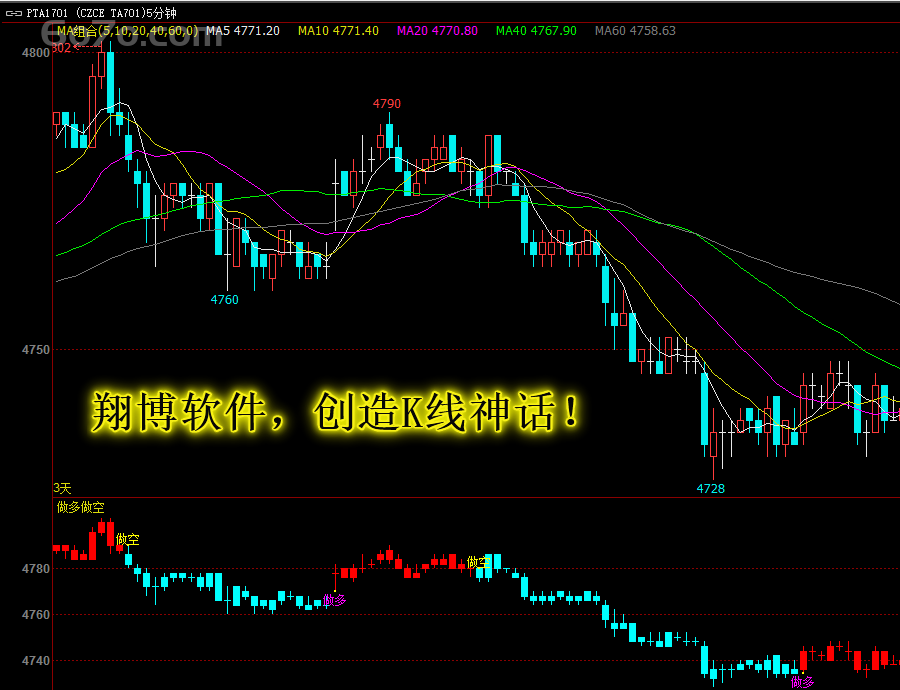Click the first yellow 做空 signal marker
Screen dimensions: 900x690
pos(127,540)
